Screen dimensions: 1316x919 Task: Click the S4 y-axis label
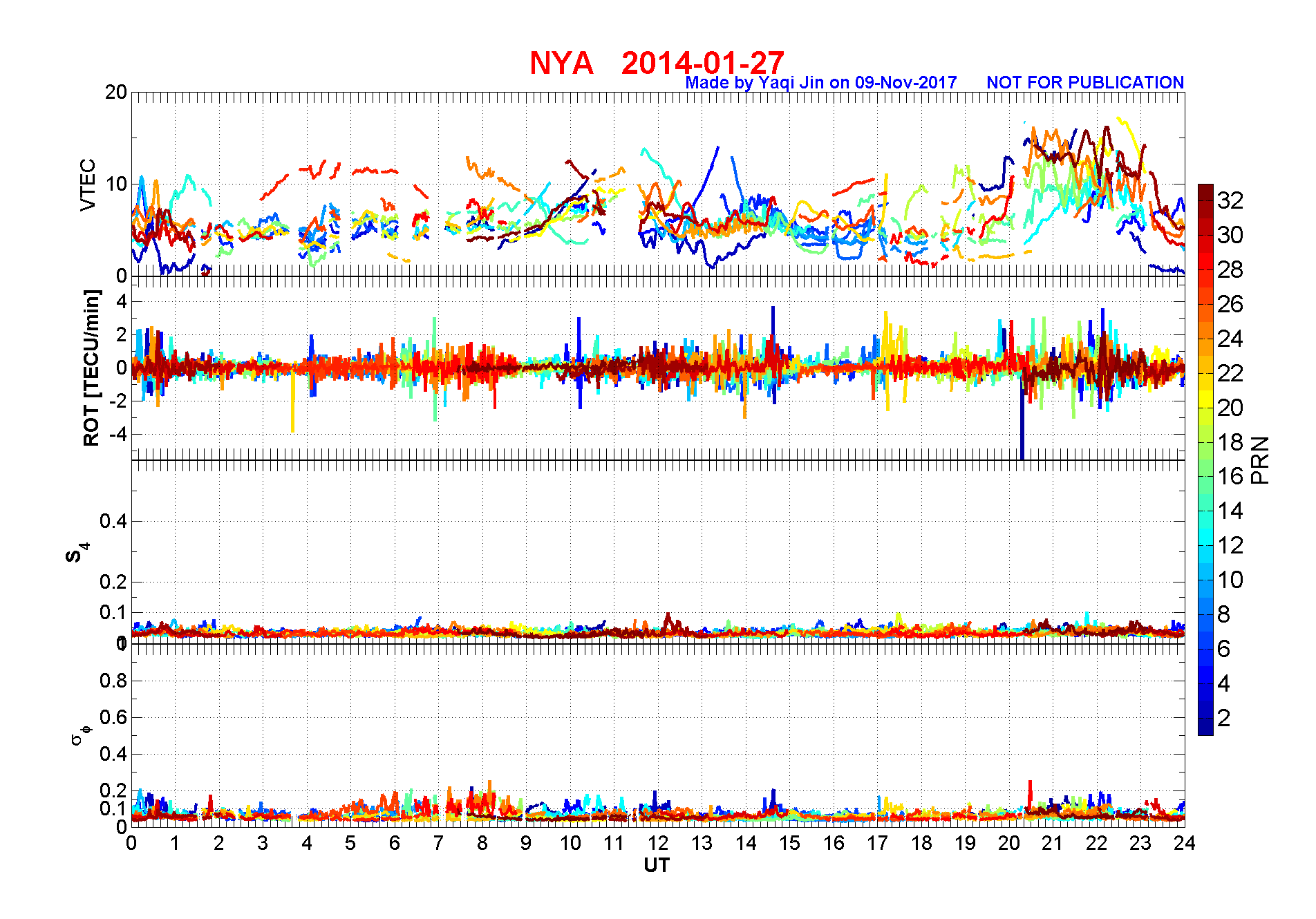click(77, 553)
